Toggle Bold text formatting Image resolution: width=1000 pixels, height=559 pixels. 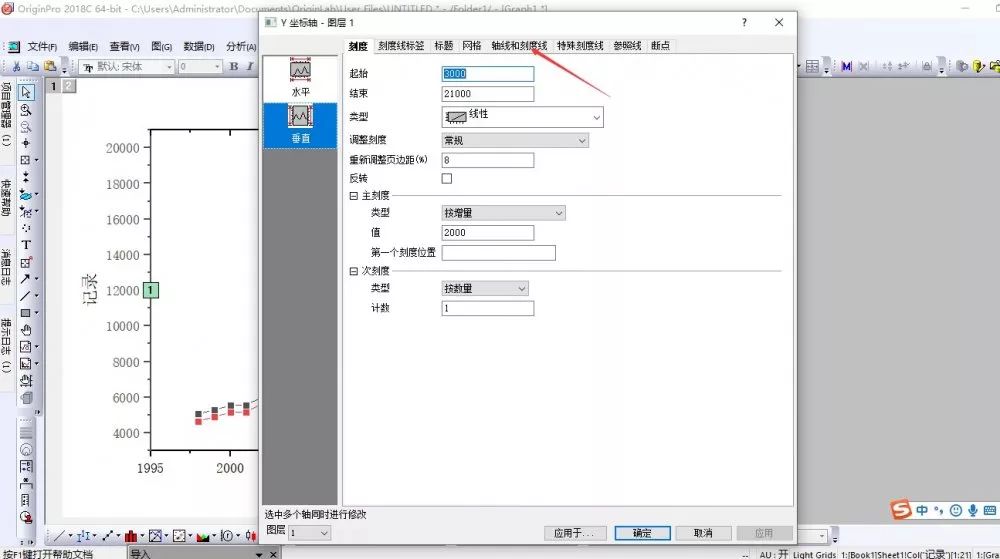(x=233, y=66)
